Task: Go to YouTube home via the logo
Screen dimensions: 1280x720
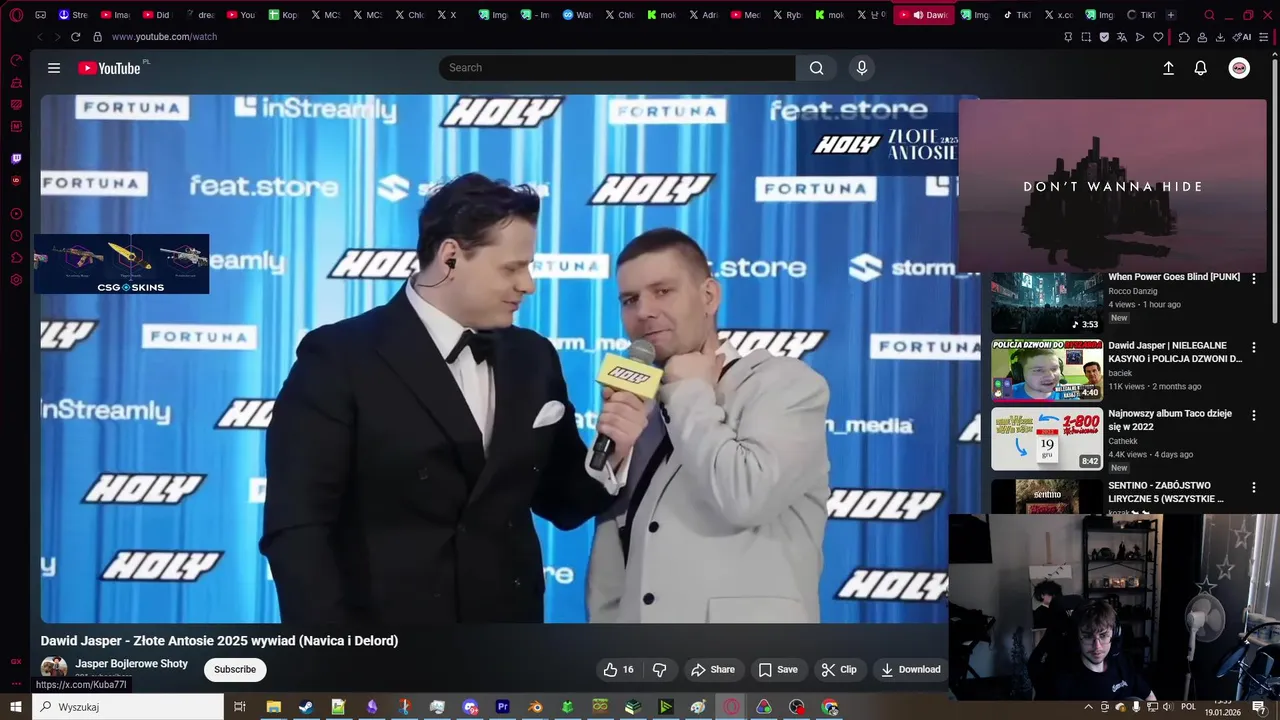Action: 110,68
